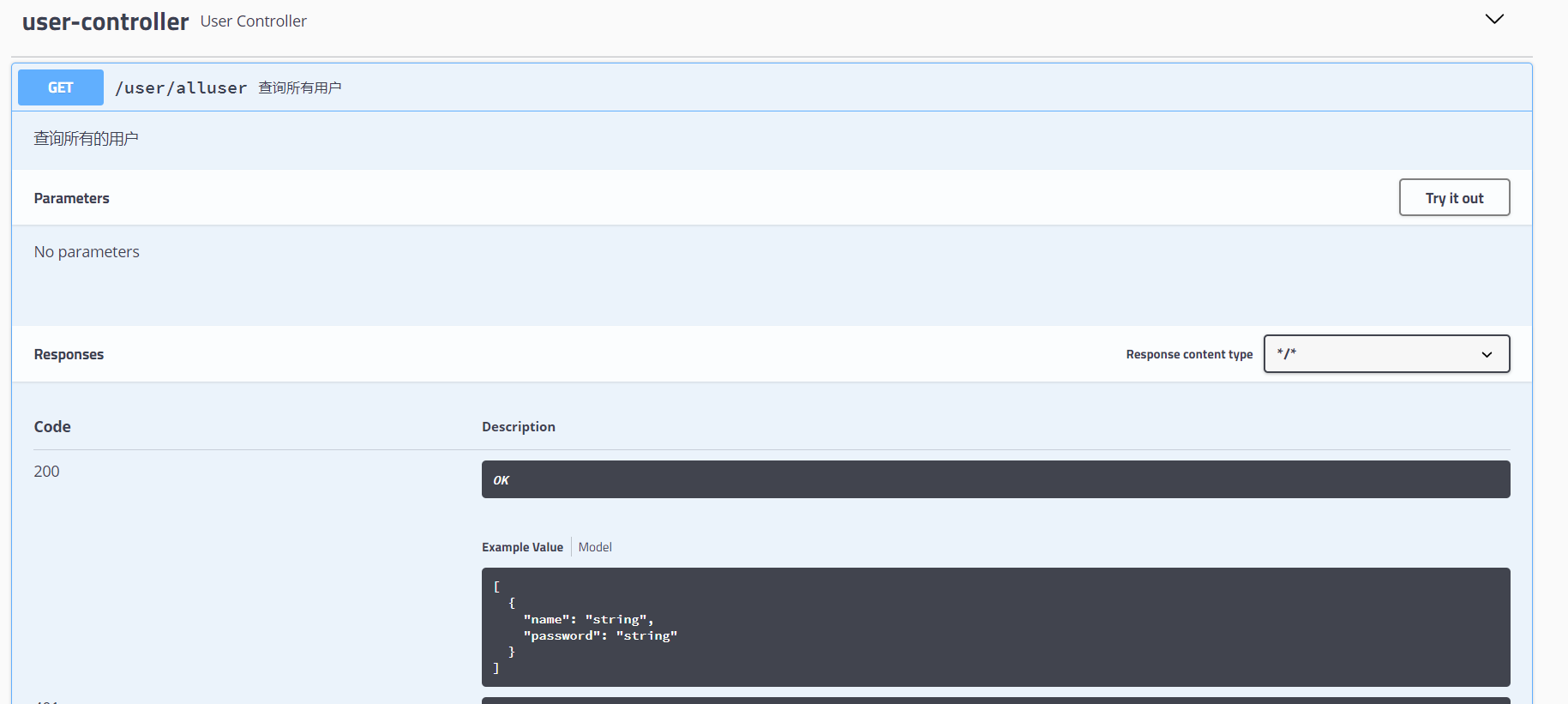The image size is (1568, 704).
Task: Open the Response content type dropdown
Action: pyautogui.click(x=1386, y=353)
